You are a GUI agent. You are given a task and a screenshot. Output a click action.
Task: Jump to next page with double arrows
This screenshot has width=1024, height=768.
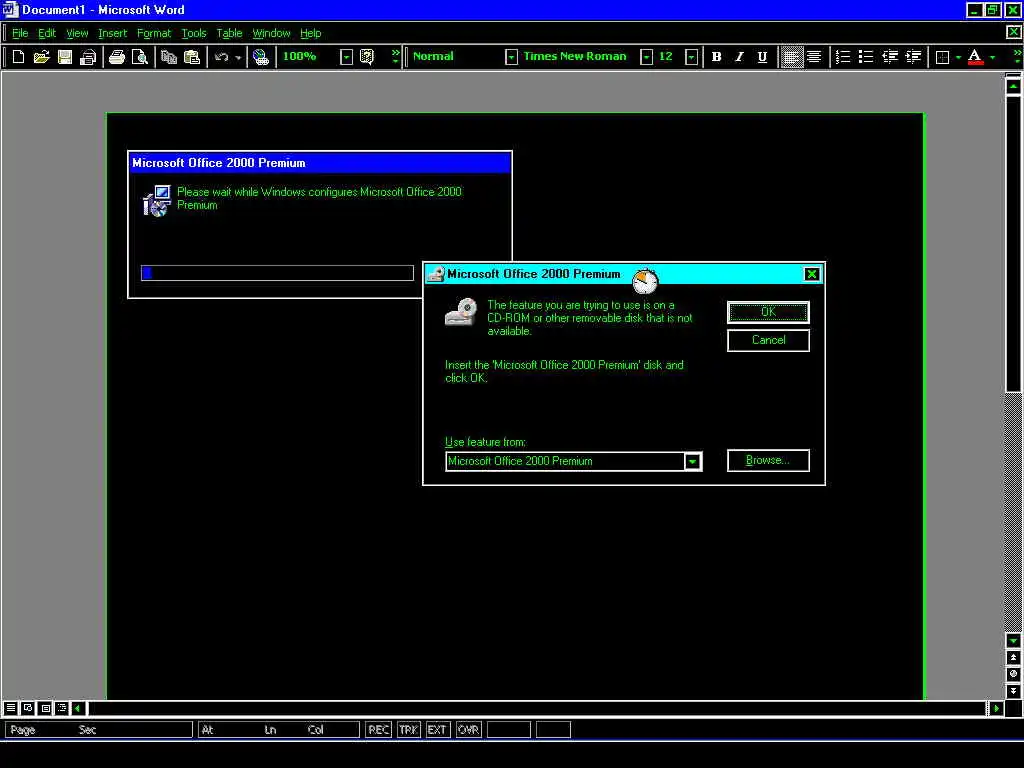coord(1014,690)
